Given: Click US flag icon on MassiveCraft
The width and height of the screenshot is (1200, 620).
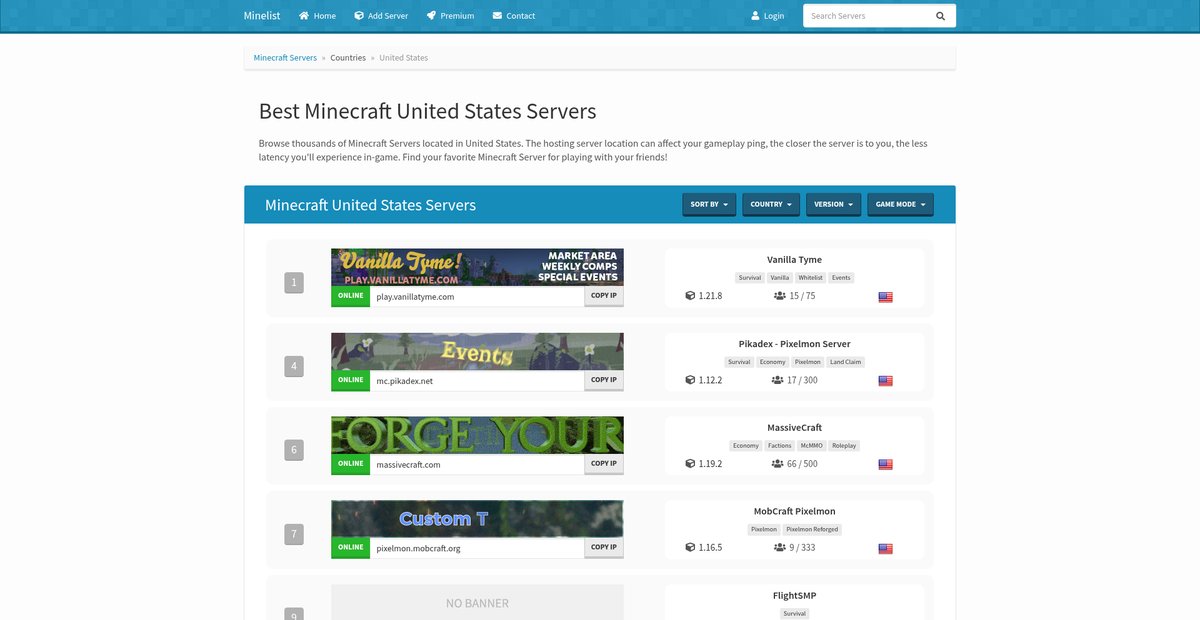Looking at the screenshot, I should 885,465.
